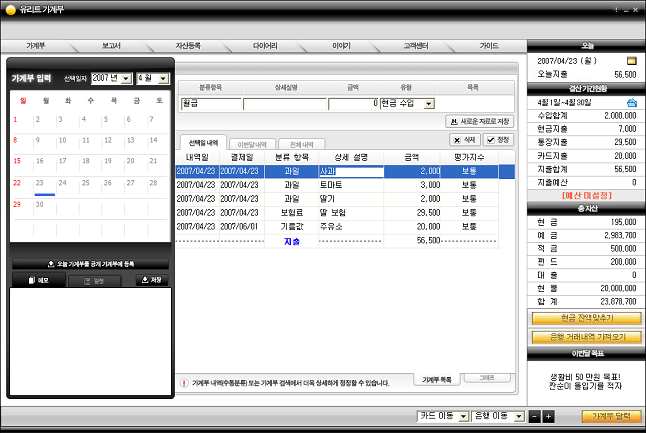This screenshot has width=646, height=433.
Task: Click the 정정 correct button with check icon
Action: (498, 140)
